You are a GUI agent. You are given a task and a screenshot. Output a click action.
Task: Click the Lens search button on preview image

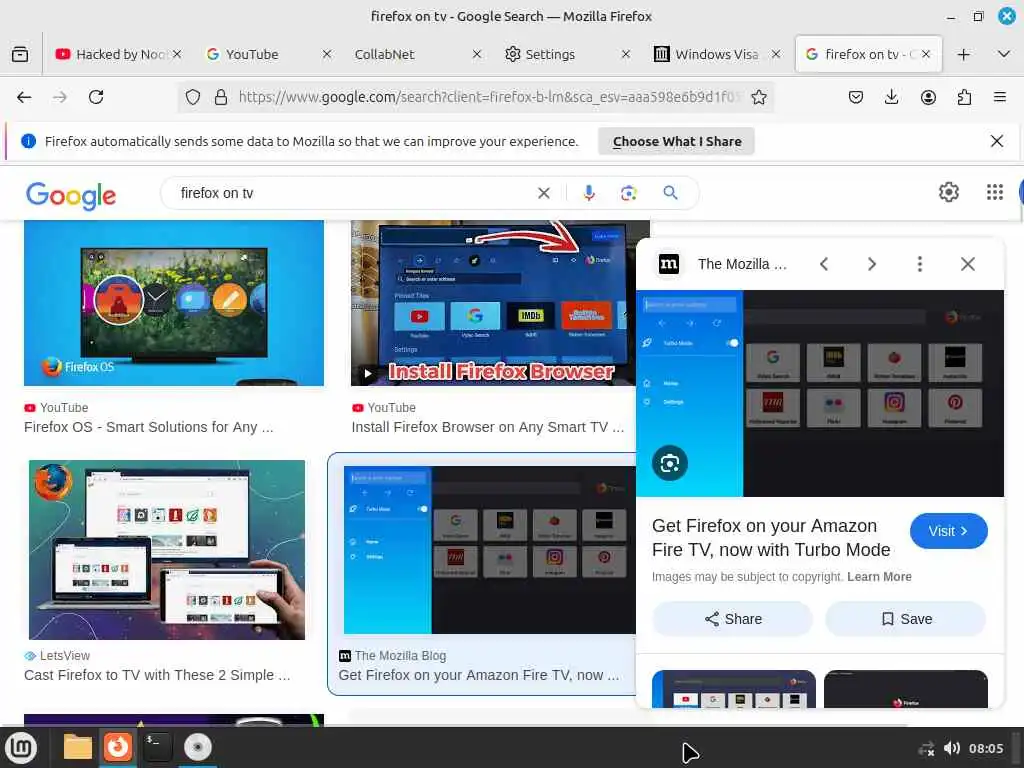click(669, 463)
